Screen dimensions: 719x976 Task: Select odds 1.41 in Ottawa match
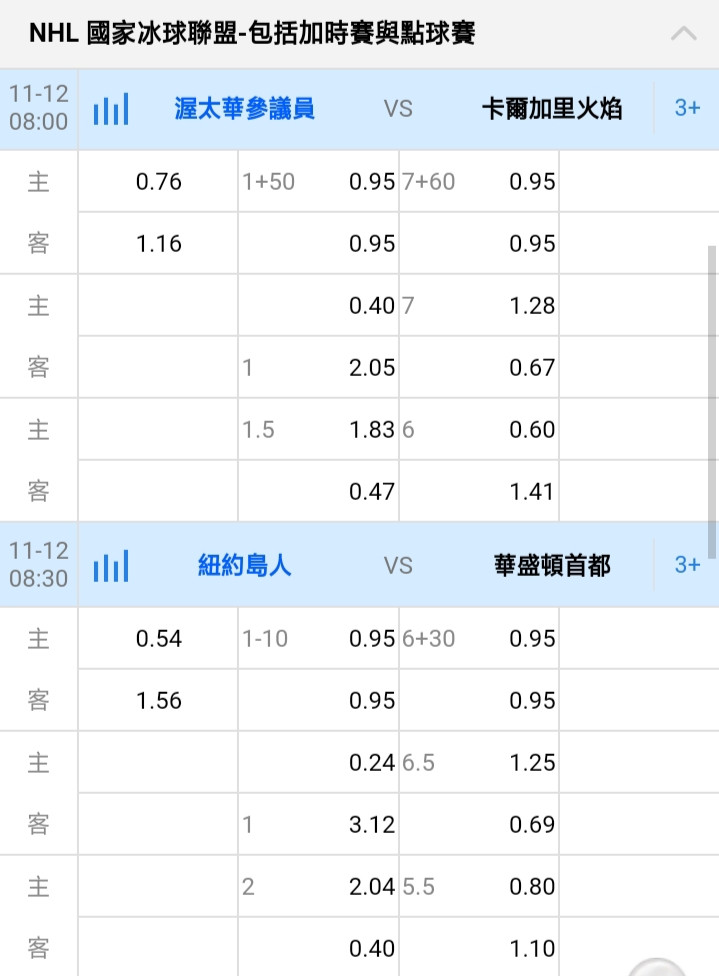479,492
